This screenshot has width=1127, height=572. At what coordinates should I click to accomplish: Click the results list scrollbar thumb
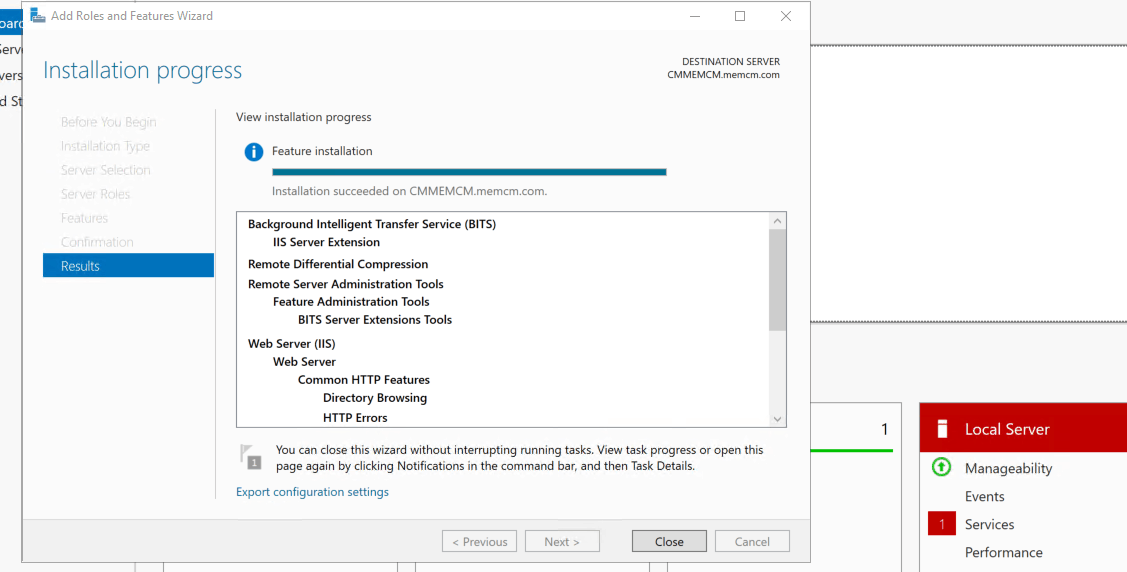tap(777, 280)
